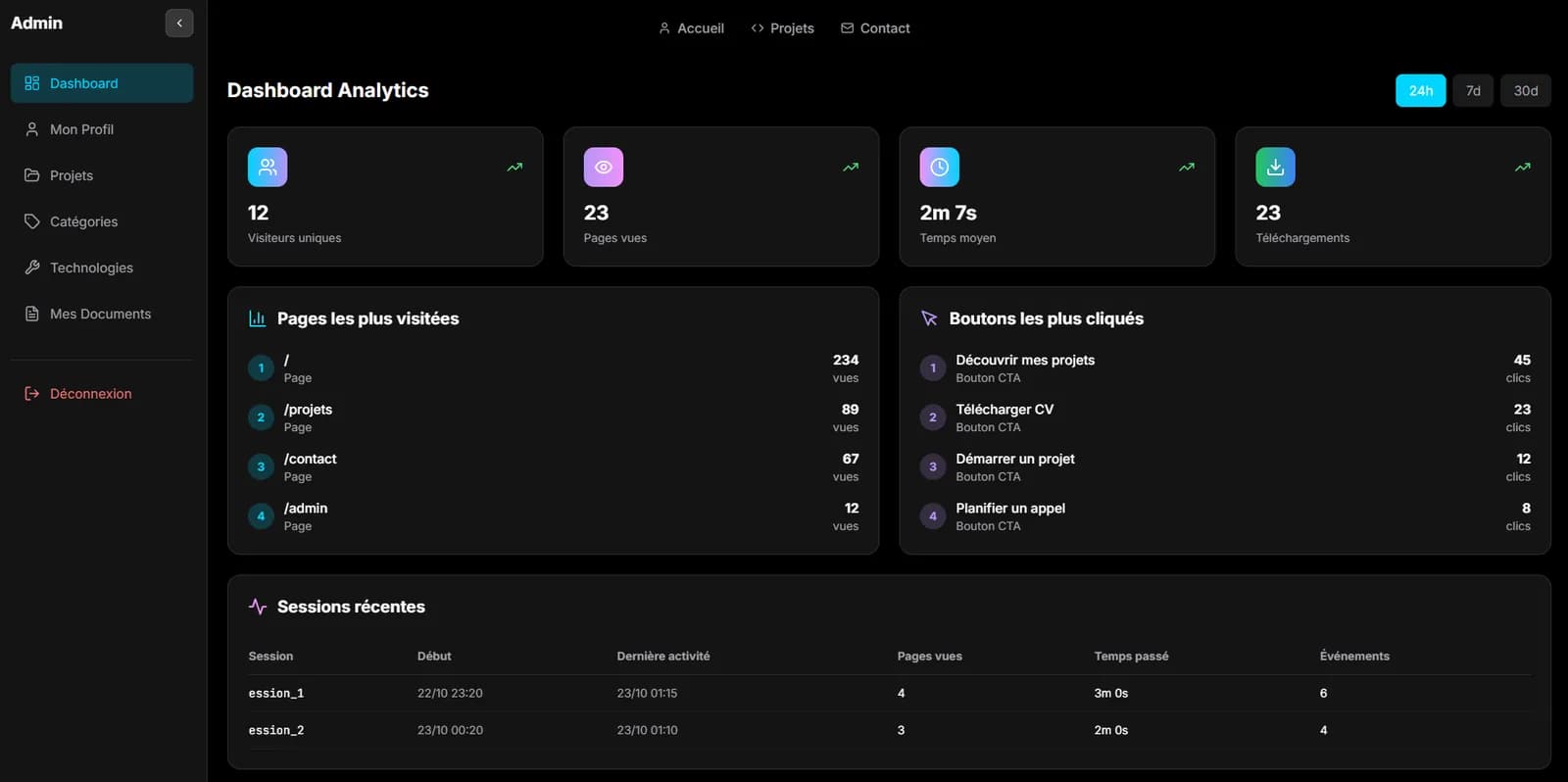Open the Projets top navigation link
Image resolution: width=1568 pixels, height=782 pixels.
[782, 28]
